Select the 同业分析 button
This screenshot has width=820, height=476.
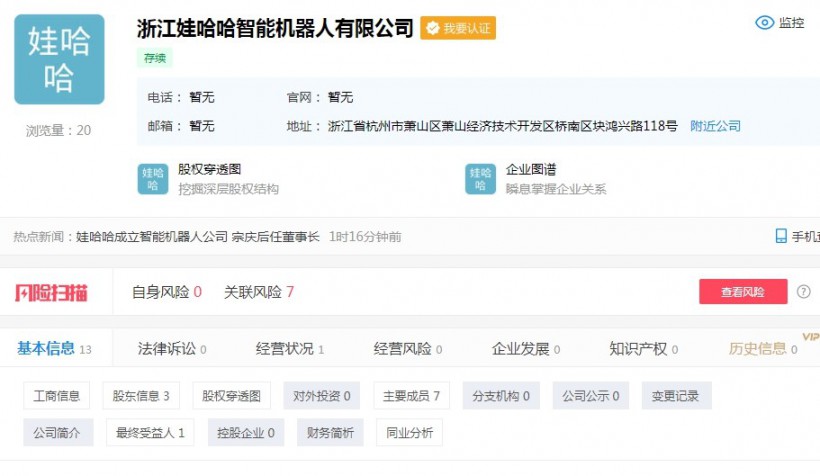tap(409, 433)
